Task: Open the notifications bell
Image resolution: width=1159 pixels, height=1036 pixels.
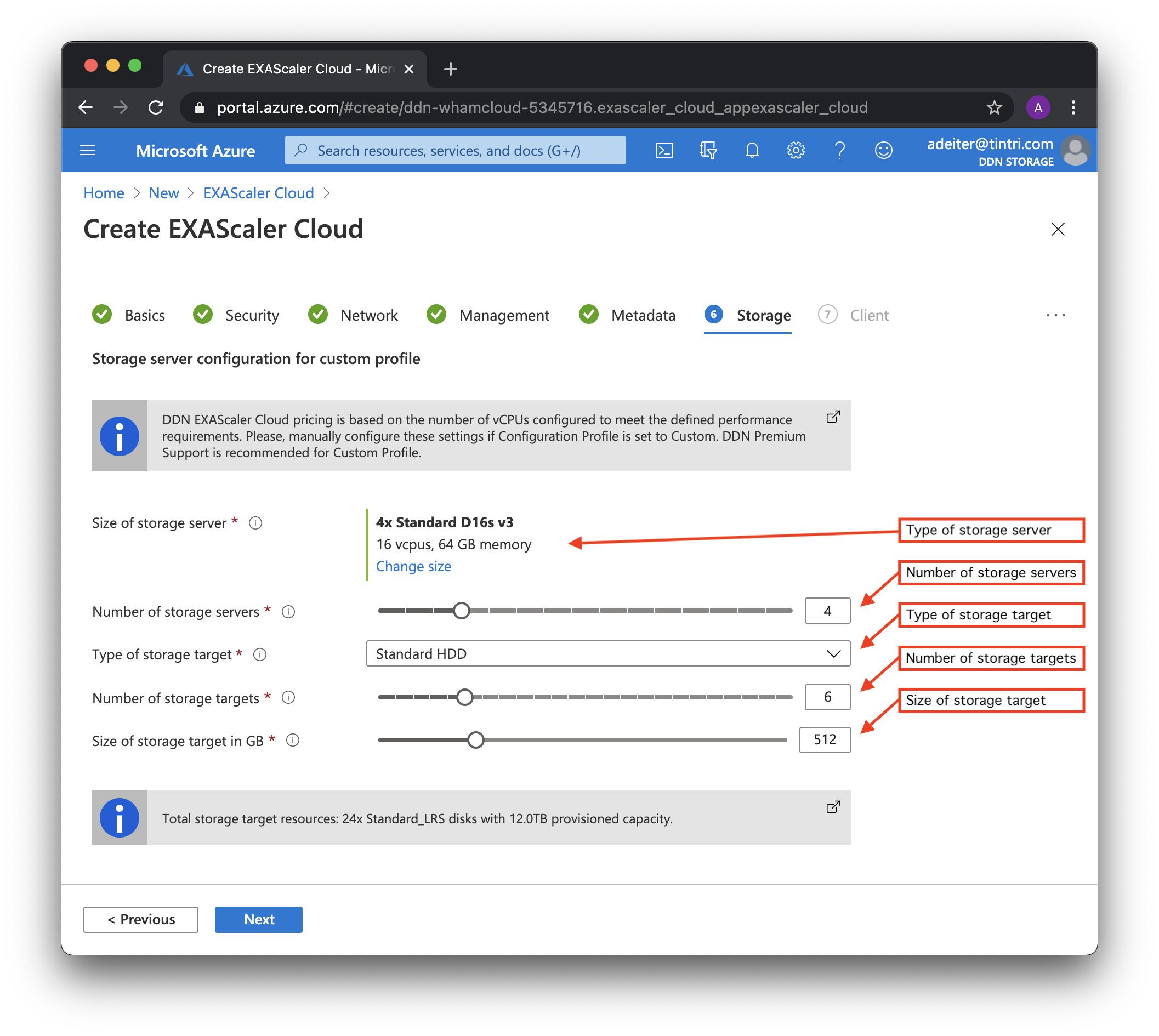Action: (x=752, y=150)
